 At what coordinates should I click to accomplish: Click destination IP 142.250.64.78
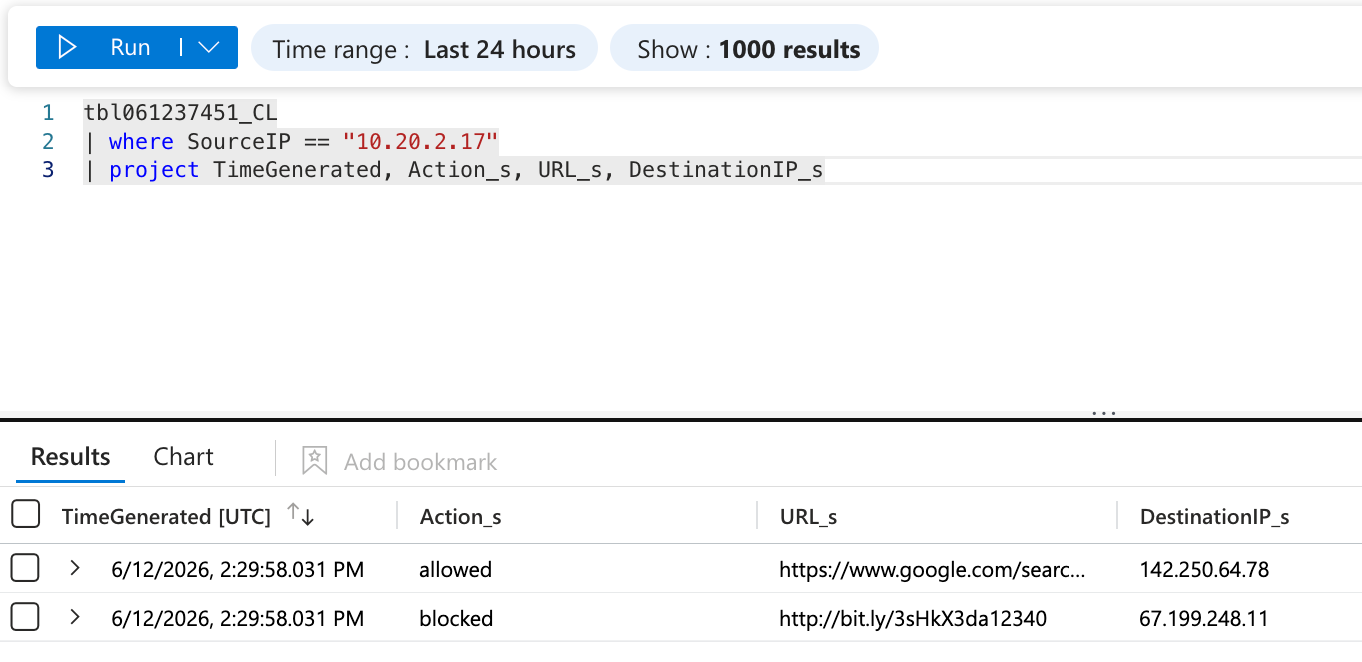1204,569
